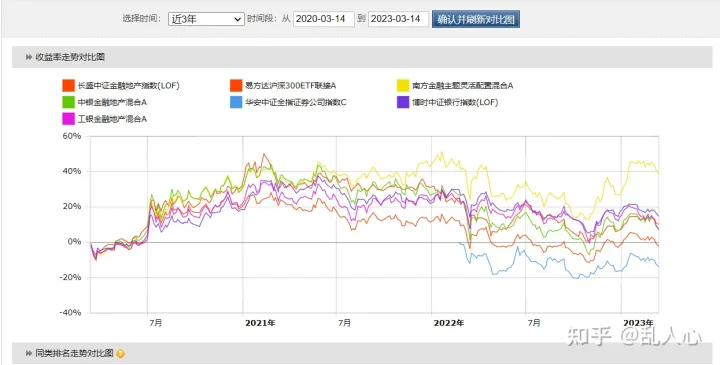
Task: Click the -40% y-axis label
Action: 70,313
